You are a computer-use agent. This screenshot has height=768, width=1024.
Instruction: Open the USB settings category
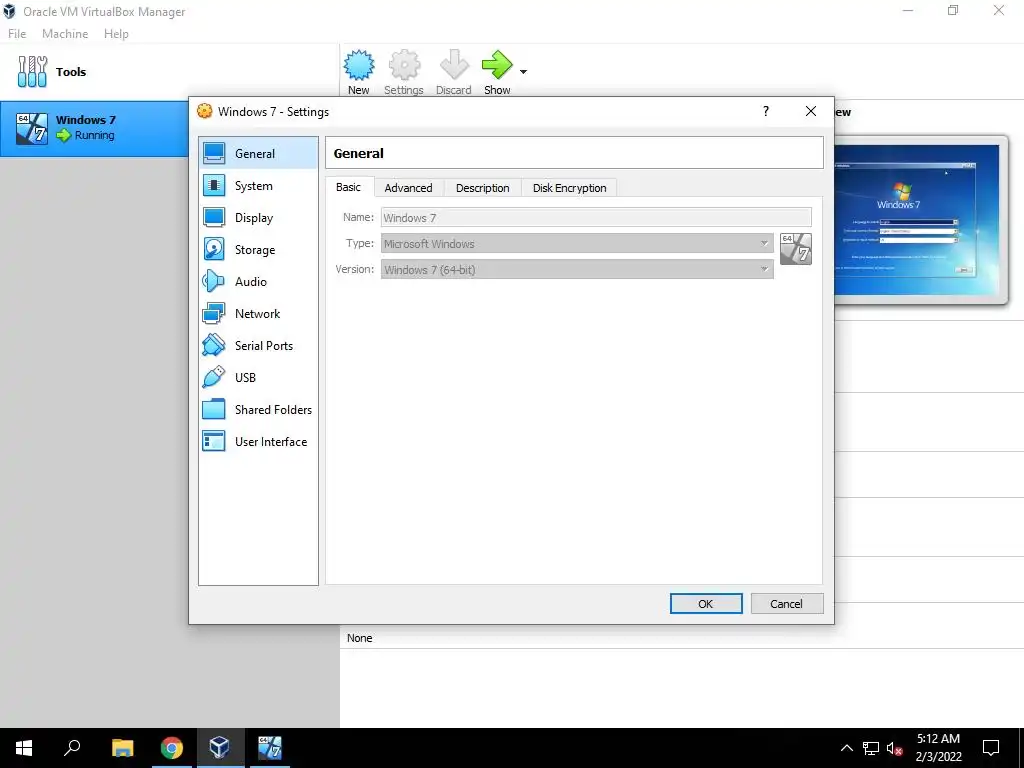click(258, 377)
